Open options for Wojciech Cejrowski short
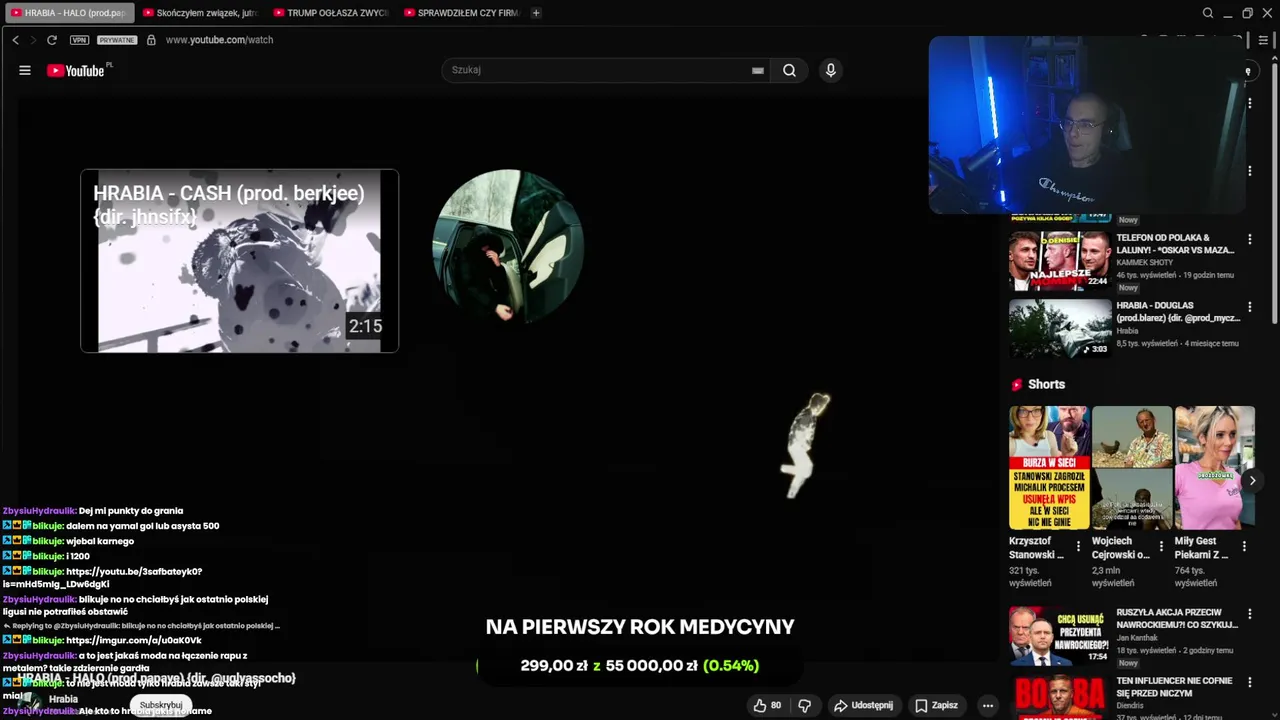The width and height of the screenshot is (1280, 720). click(1161, 546)
